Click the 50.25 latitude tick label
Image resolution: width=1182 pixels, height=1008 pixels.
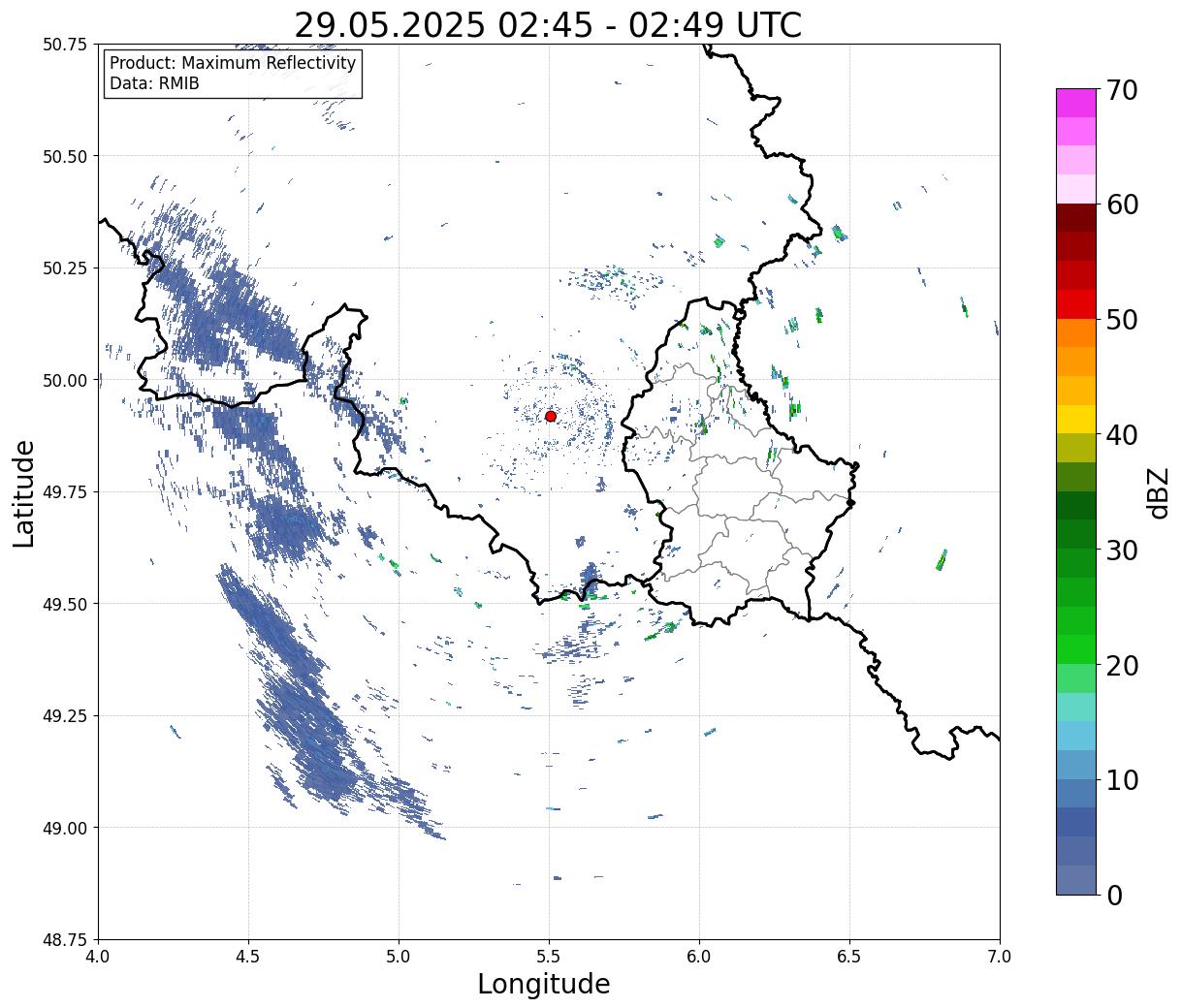[64, 268]
